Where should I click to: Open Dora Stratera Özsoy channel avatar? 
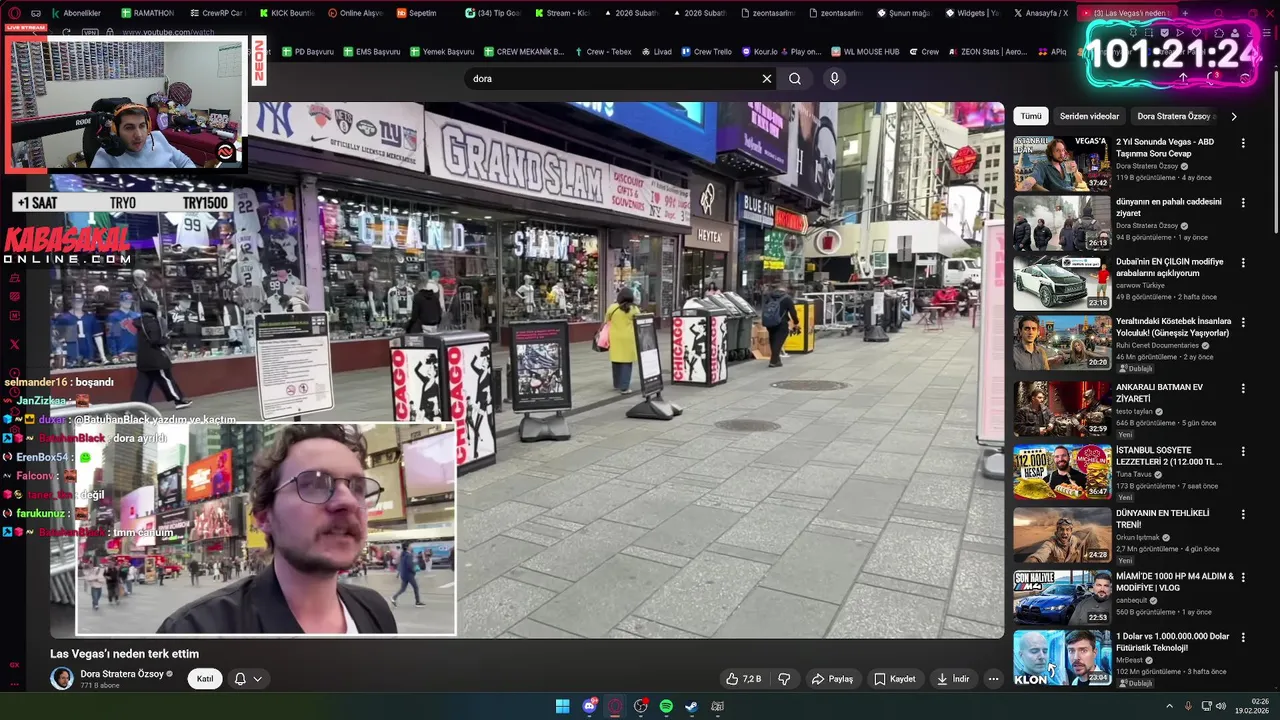(x=62, y=679)
